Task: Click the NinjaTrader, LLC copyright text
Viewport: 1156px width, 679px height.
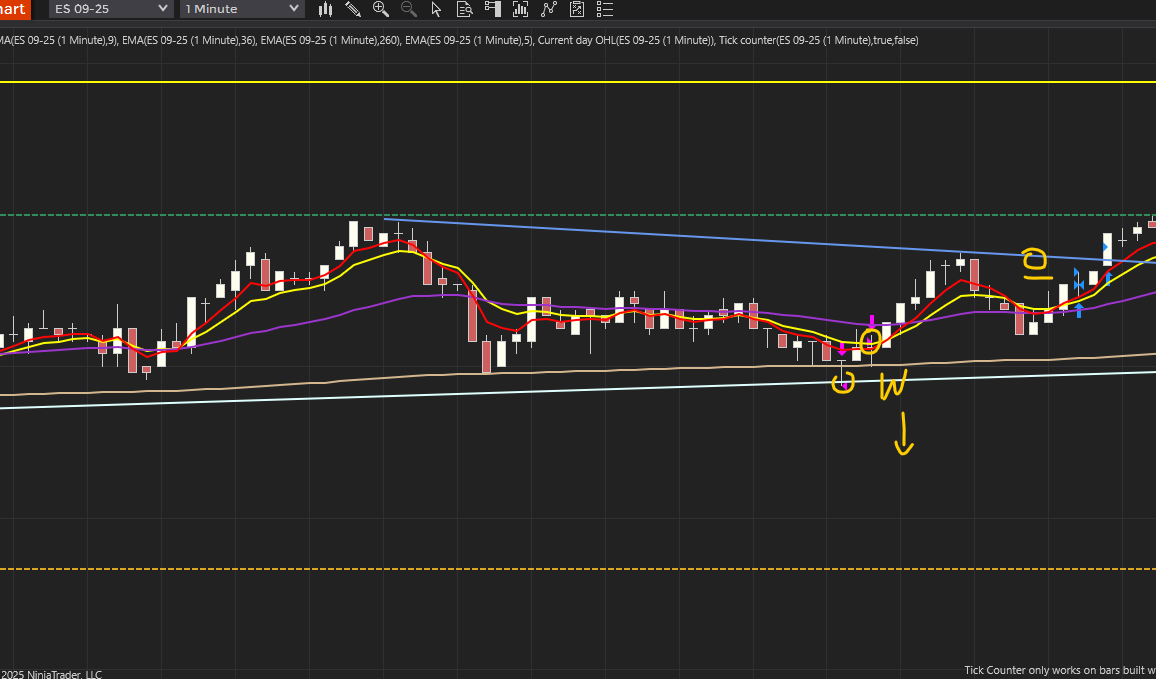Action: click(51, 674)
